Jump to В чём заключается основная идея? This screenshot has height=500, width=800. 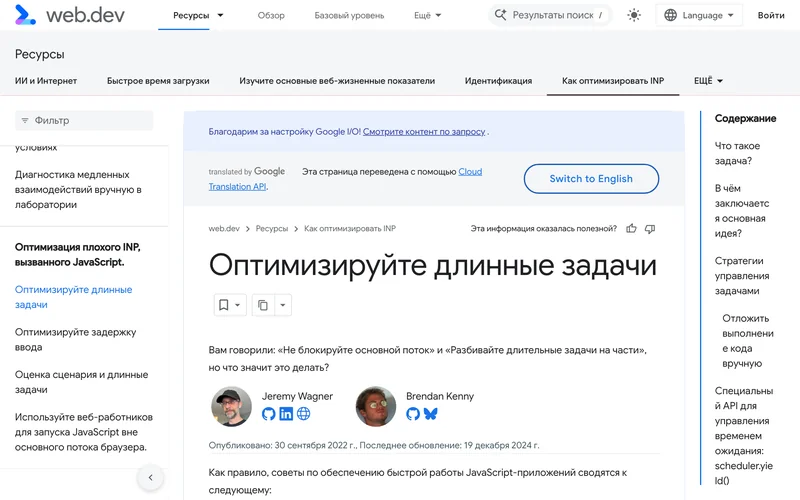pos(741,211)
